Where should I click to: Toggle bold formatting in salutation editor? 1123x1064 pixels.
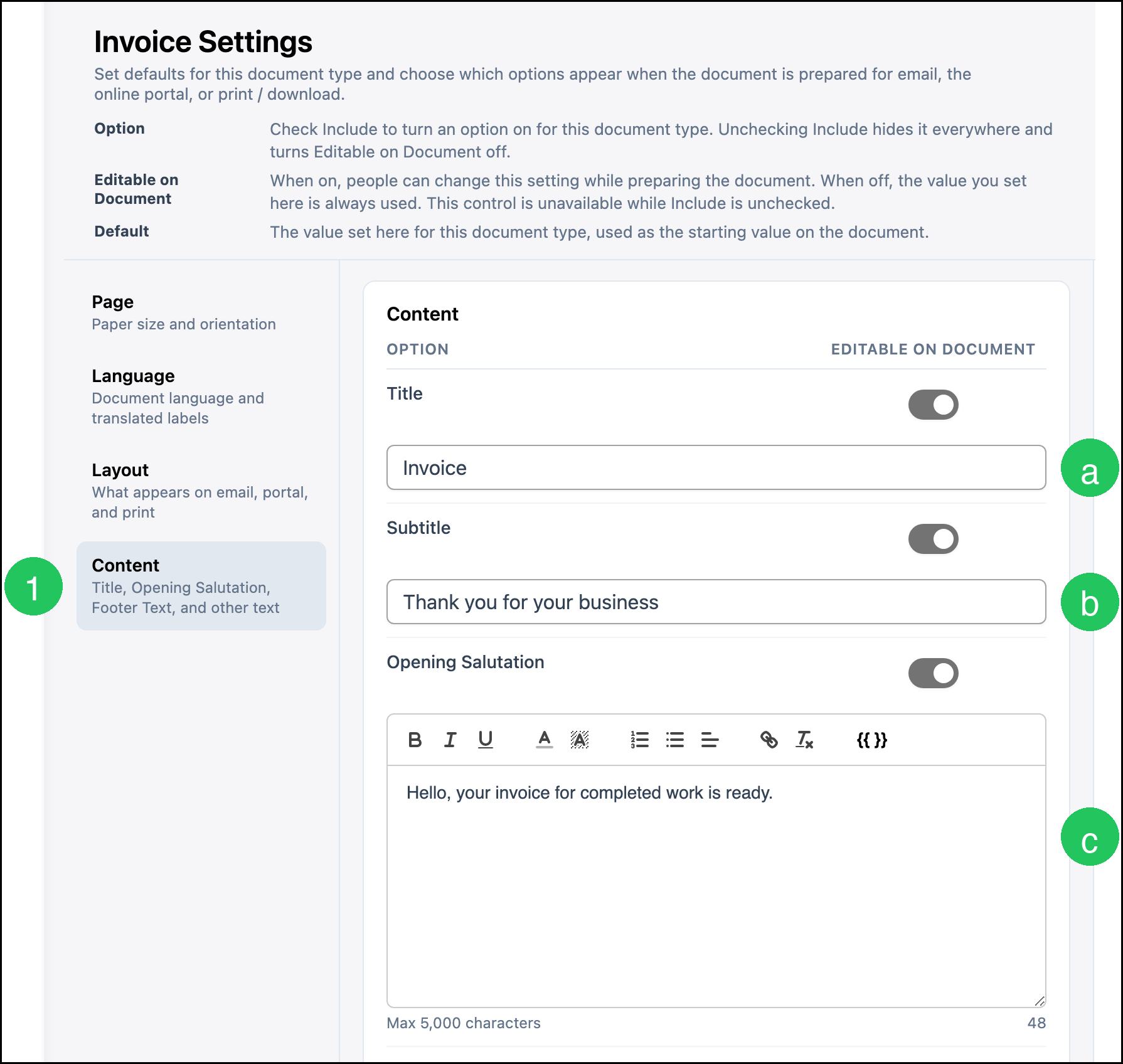point(415,740)
